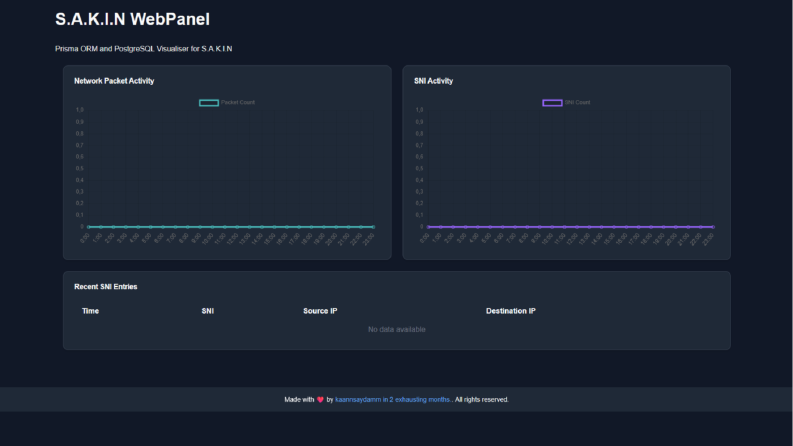The height and width of the screenshot is (446, 793).
Task: Select the 0:00 data point on SNI chart
Action: (428, 227)
